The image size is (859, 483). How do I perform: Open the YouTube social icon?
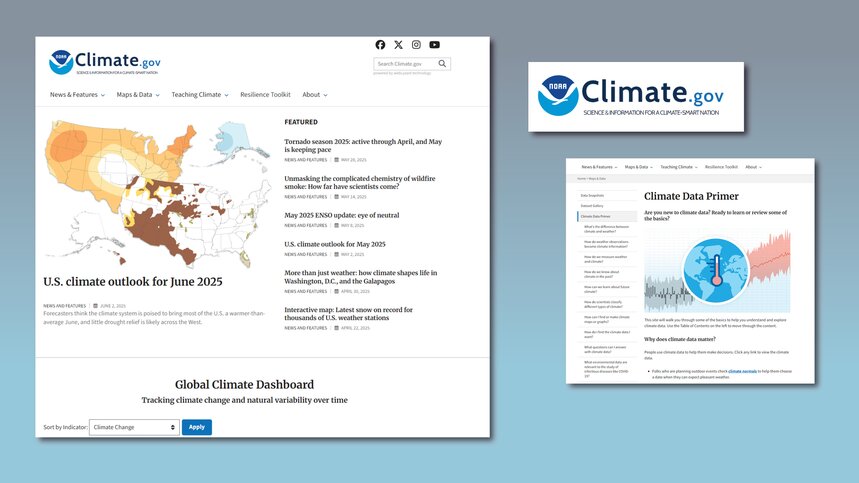[434, 45]
